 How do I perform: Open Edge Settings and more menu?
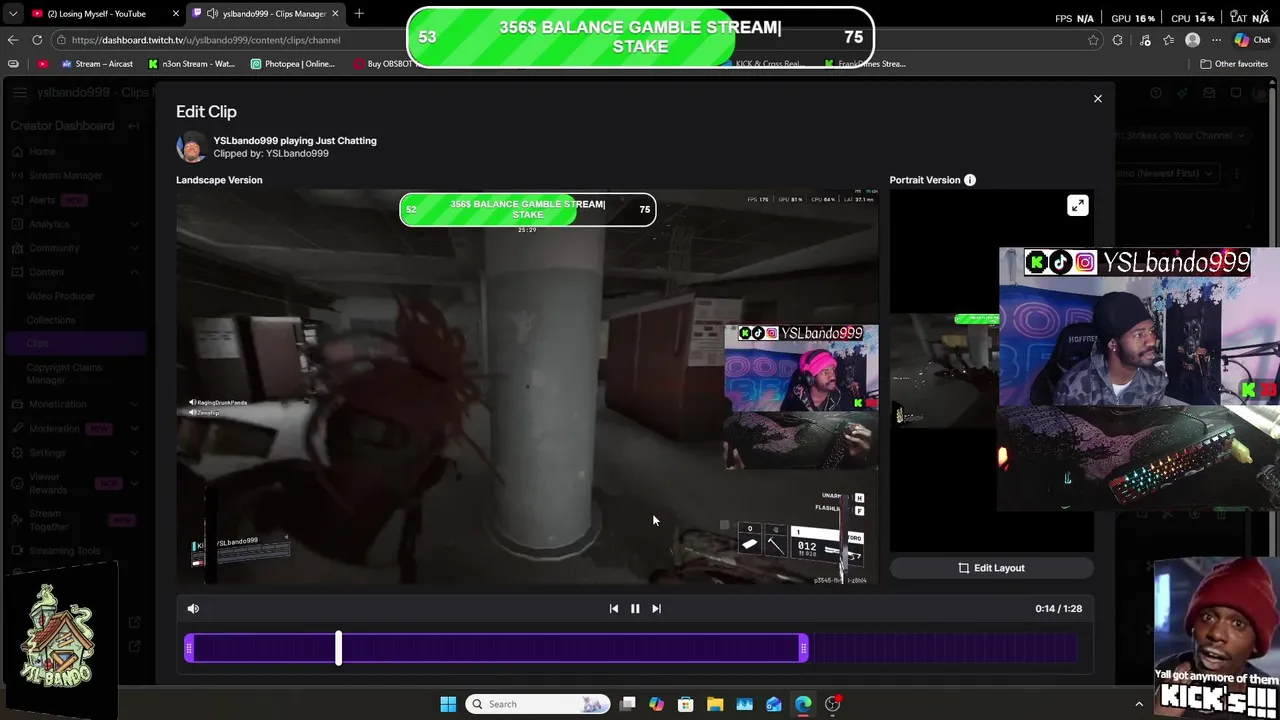click(x=1216, y=40)
